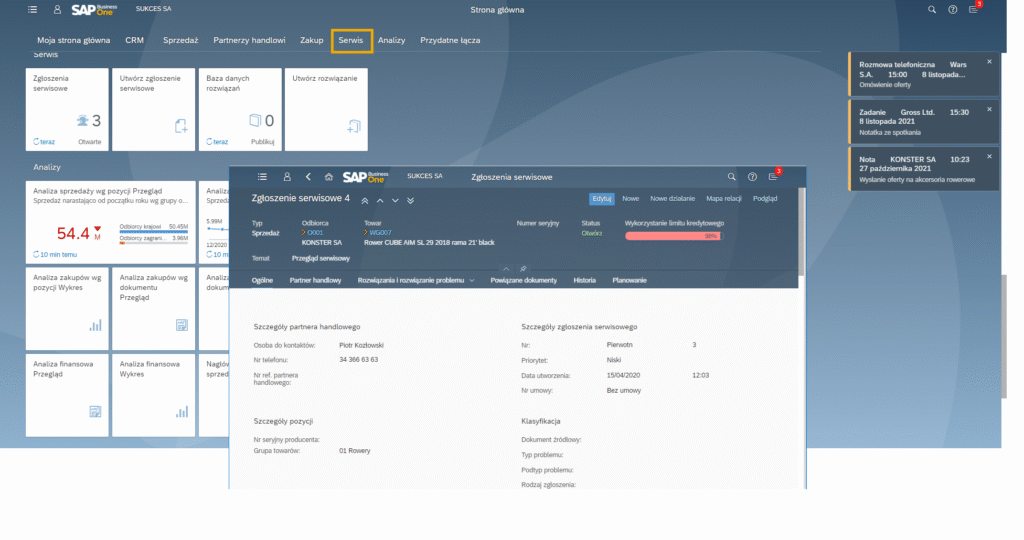1024x540 pixels.
Task: Follow link arrow next to O001
Action: 304,232
